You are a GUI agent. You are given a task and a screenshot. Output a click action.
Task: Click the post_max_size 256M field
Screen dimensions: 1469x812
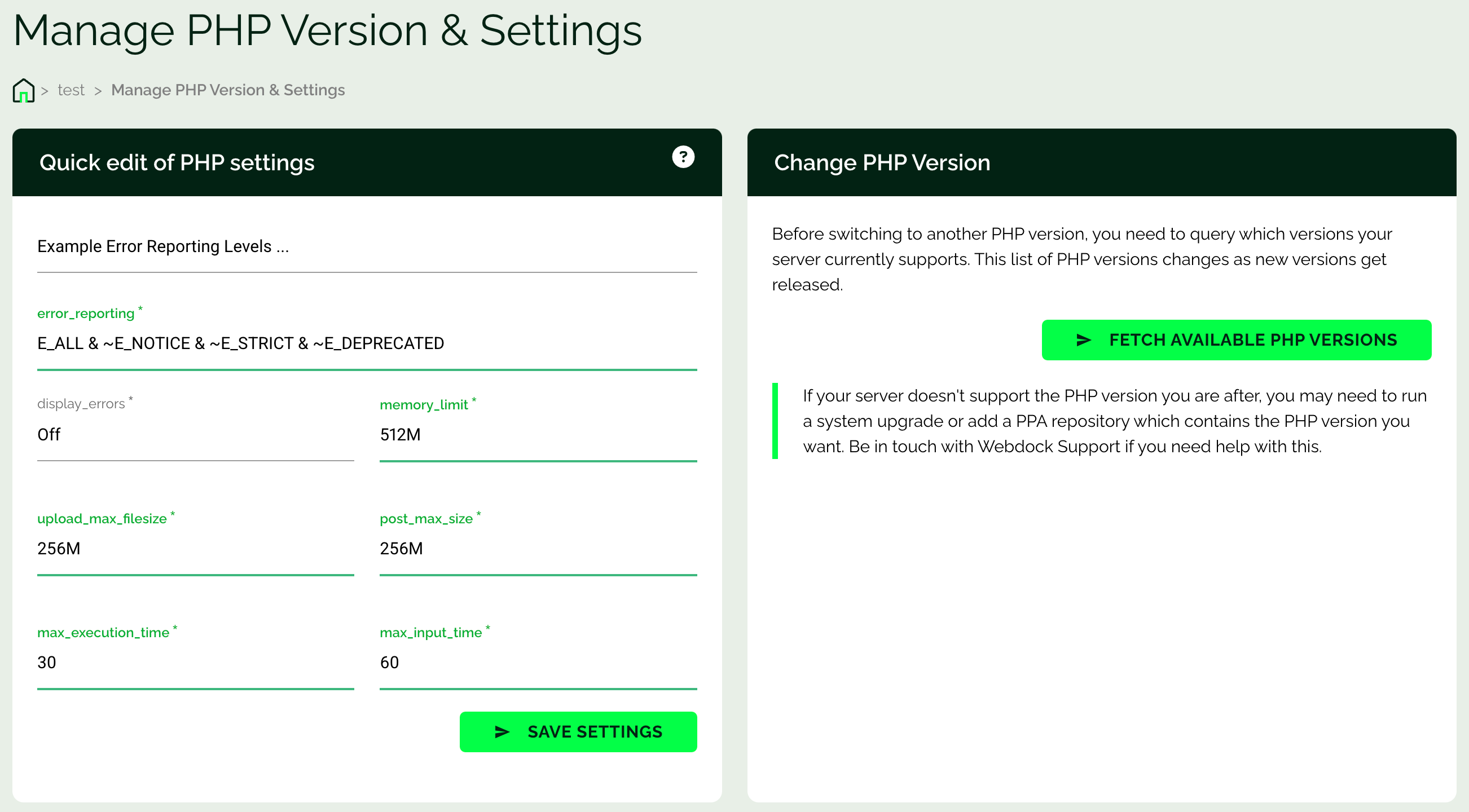(537, 549)
